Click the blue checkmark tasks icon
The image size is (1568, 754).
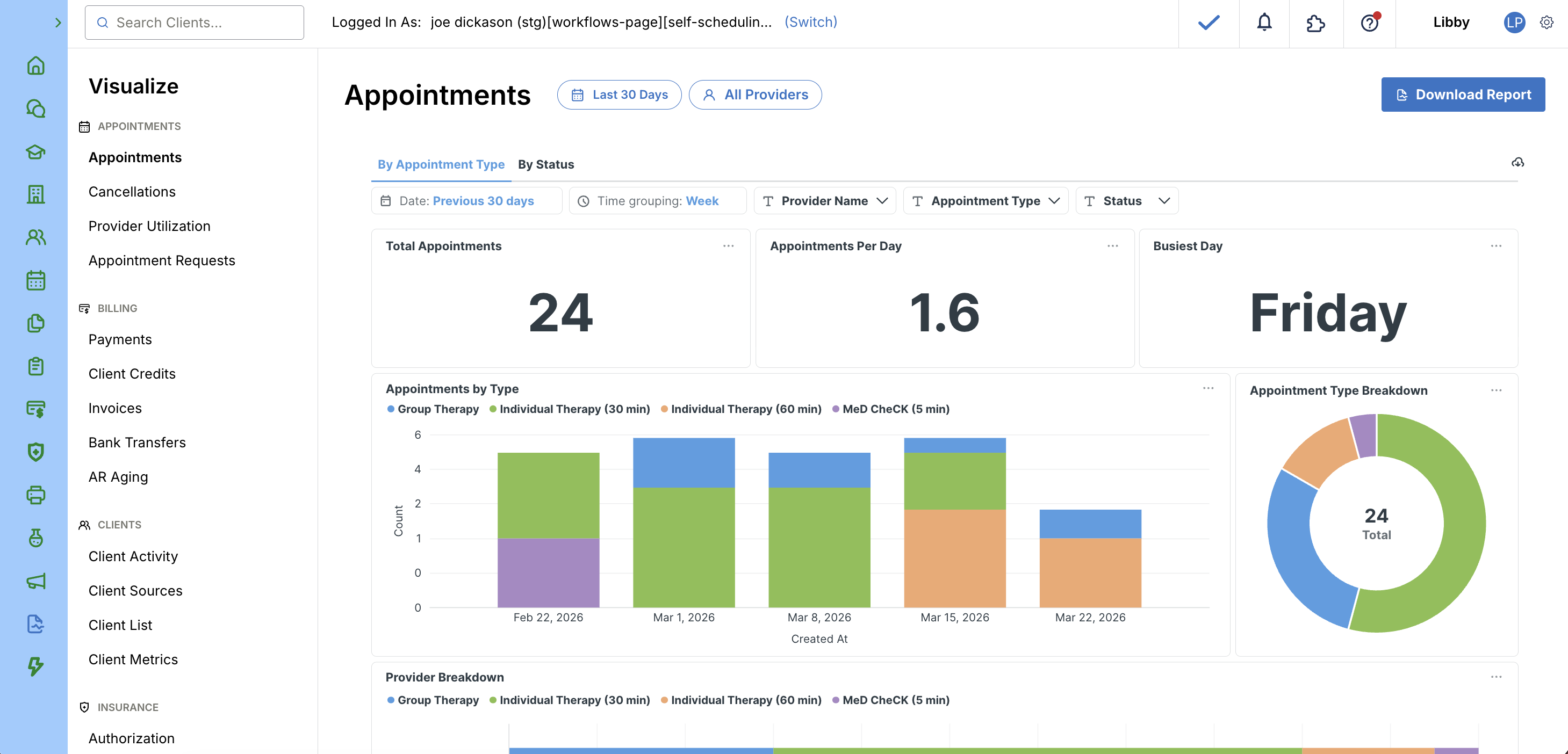click(x=1209, y=23)
